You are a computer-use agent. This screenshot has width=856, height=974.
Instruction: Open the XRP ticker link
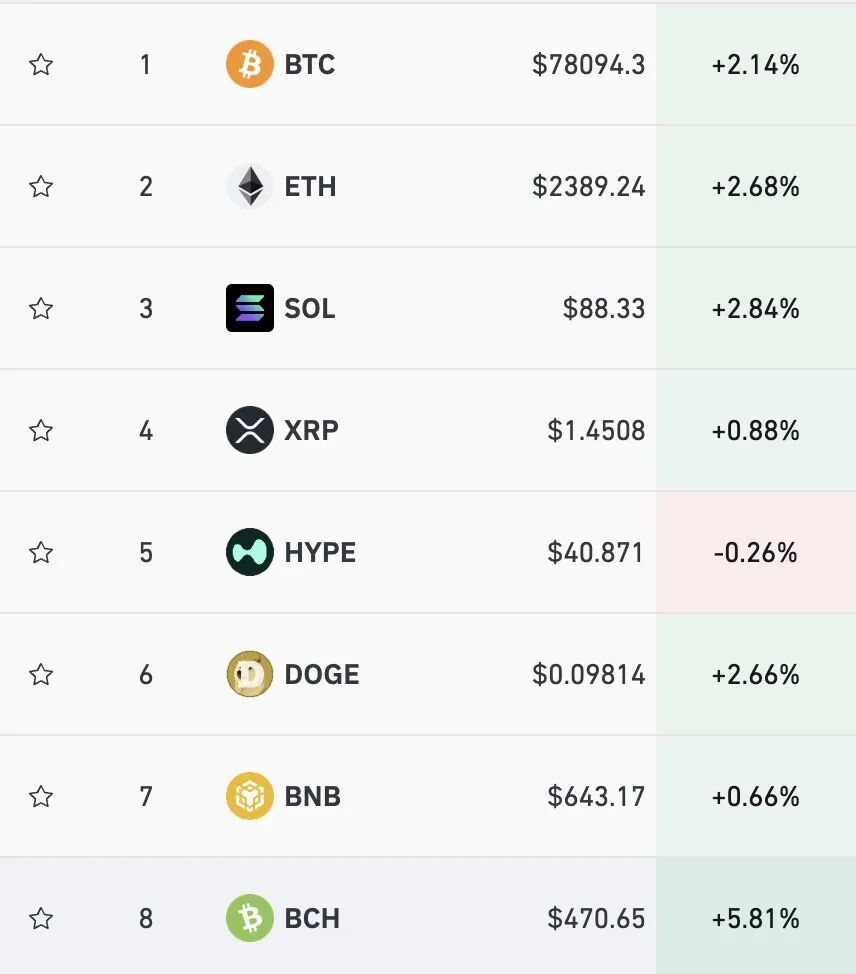[x=311, y=430]
